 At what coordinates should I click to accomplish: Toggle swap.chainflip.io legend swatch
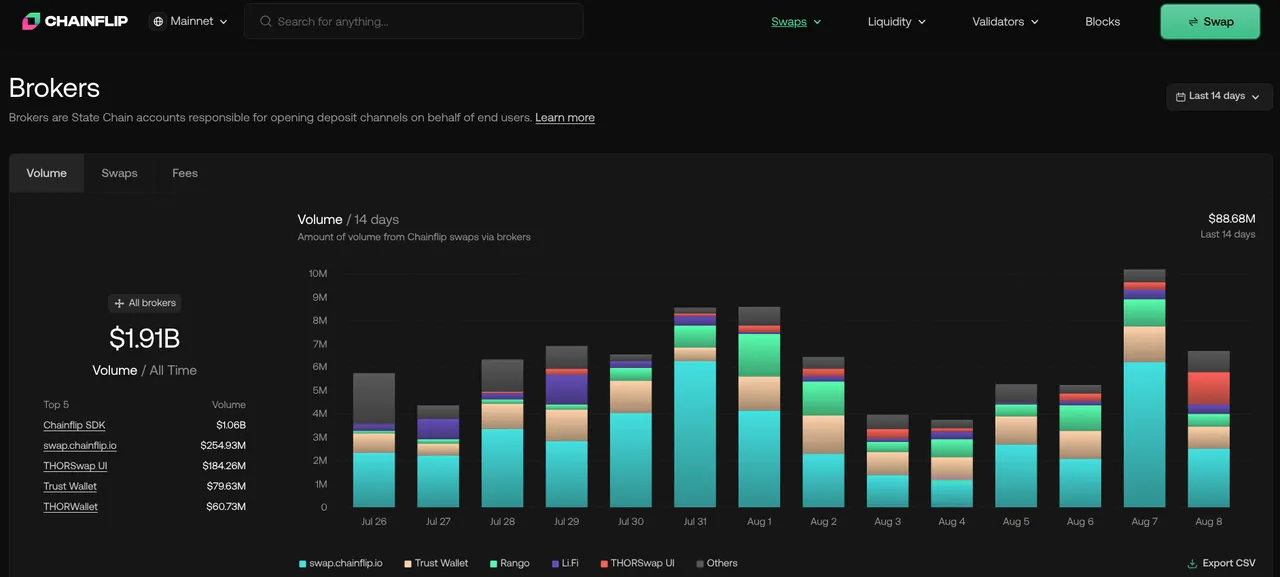(302, 564)
